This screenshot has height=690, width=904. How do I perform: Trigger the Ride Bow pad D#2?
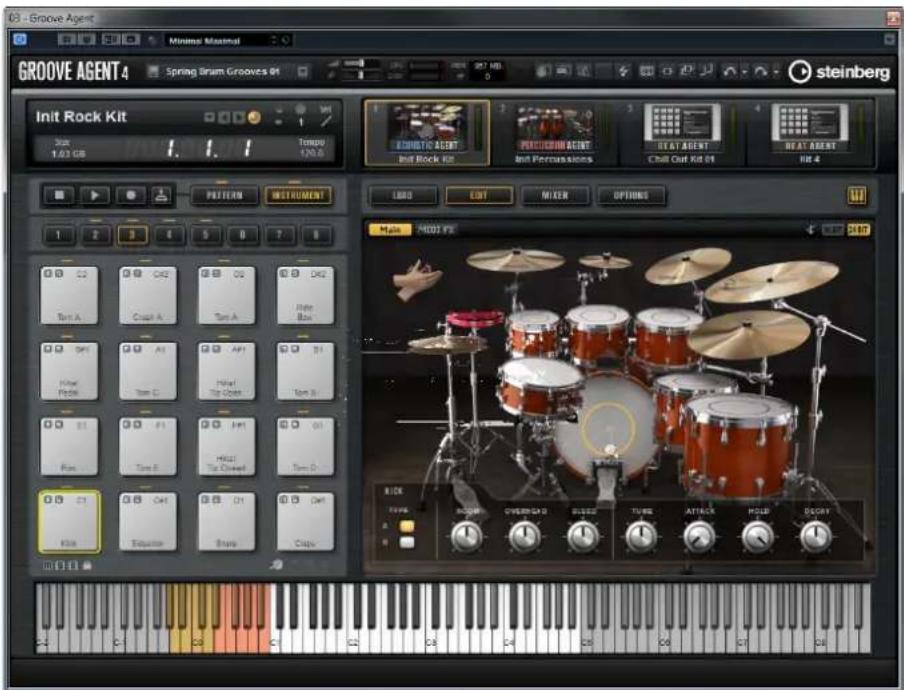pyautogui.click(x=305, y=295)
